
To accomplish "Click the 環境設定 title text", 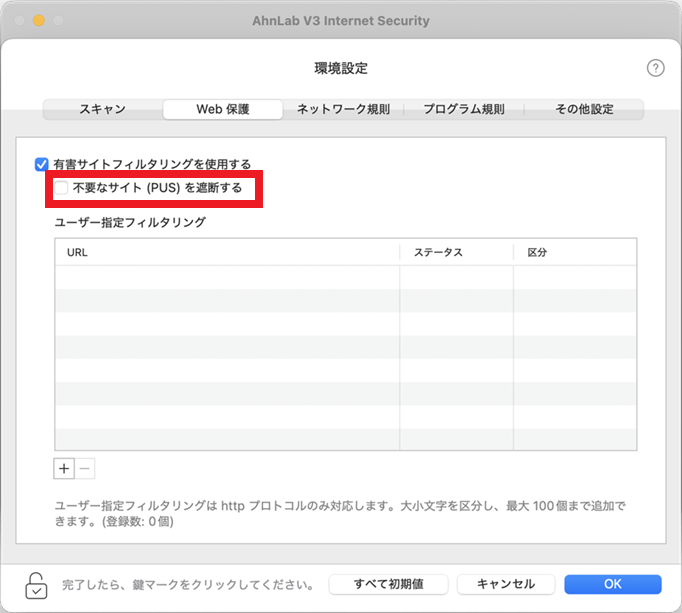I will tap(341, 68).
